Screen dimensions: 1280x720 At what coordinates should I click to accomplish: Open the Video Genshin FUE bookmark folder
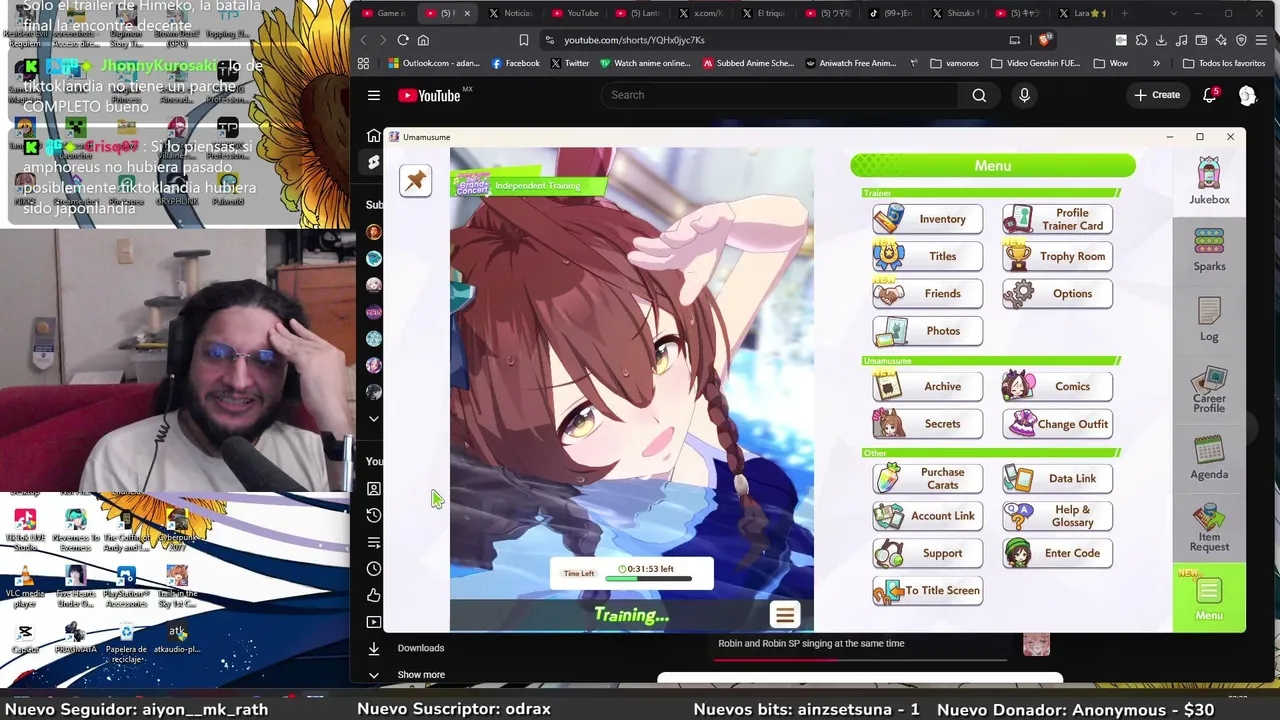[x=1036, y=63]
